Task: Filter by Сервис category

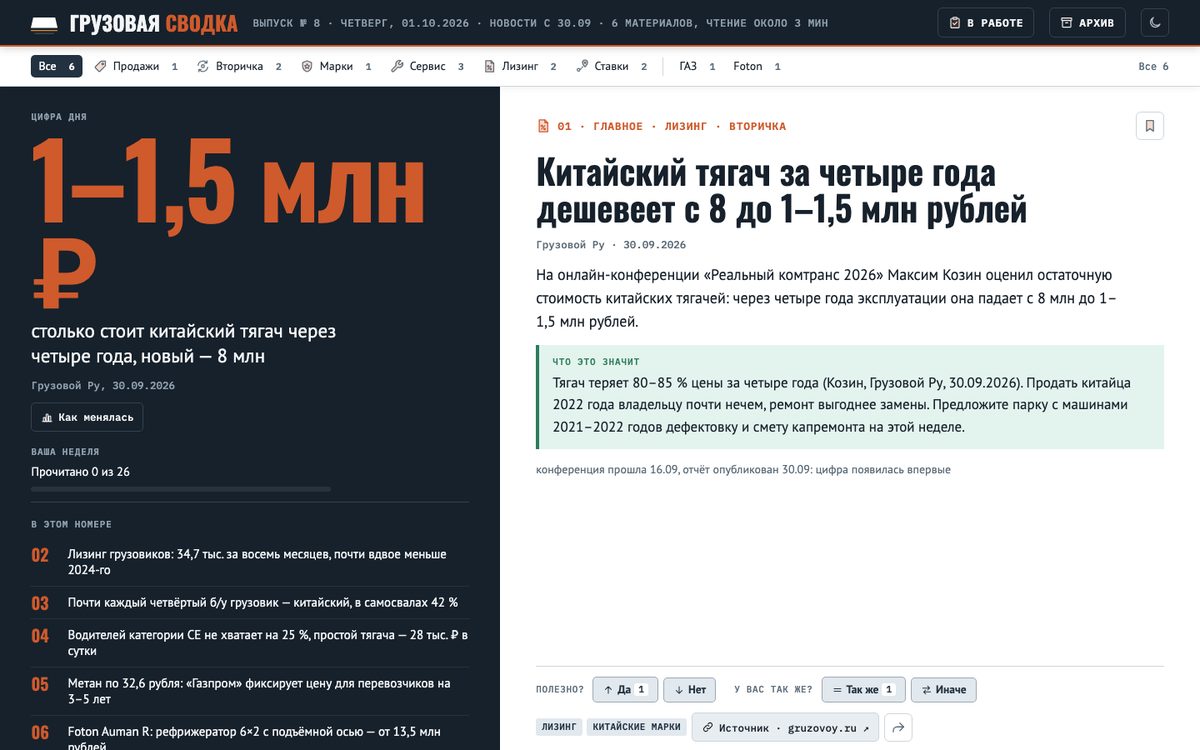Action: tap(427, 66)
